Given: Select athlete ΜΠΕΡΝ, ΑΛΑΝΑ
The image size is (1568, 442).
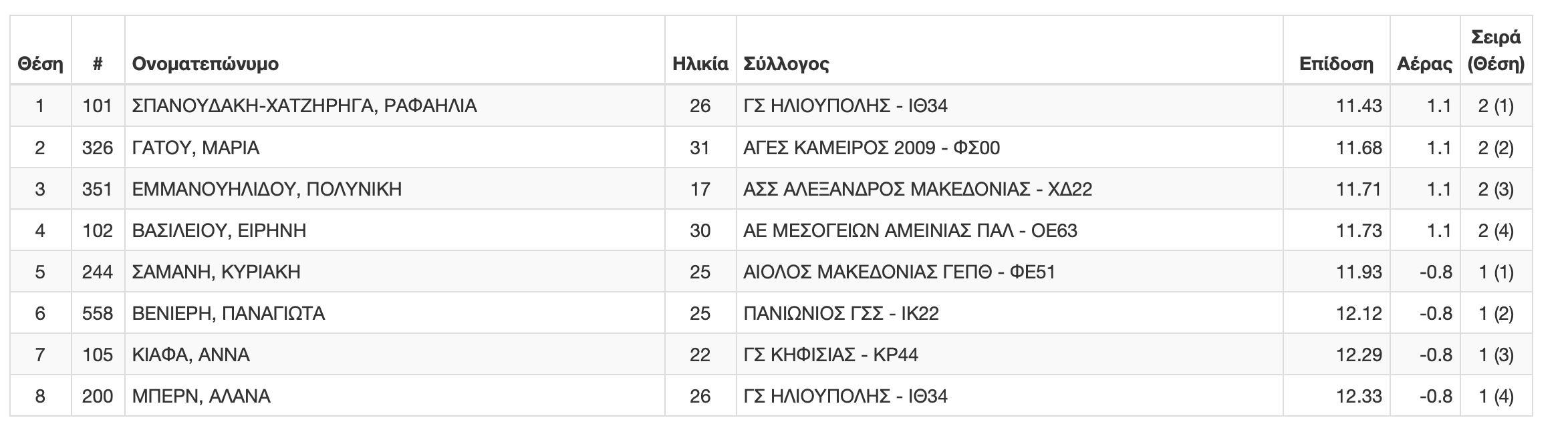Looking at the screenshot, I should pyautogui.click(x=201, y=396).
